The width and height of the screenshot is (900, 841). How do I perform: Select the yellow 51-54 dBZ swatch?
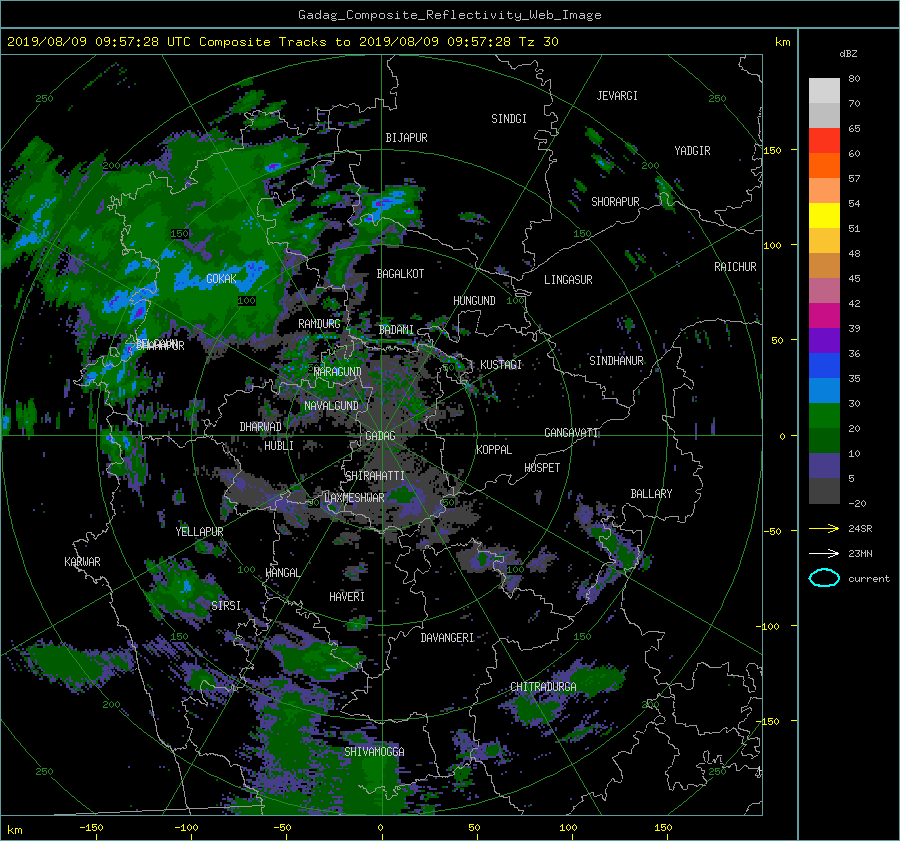tap(824, 215)
